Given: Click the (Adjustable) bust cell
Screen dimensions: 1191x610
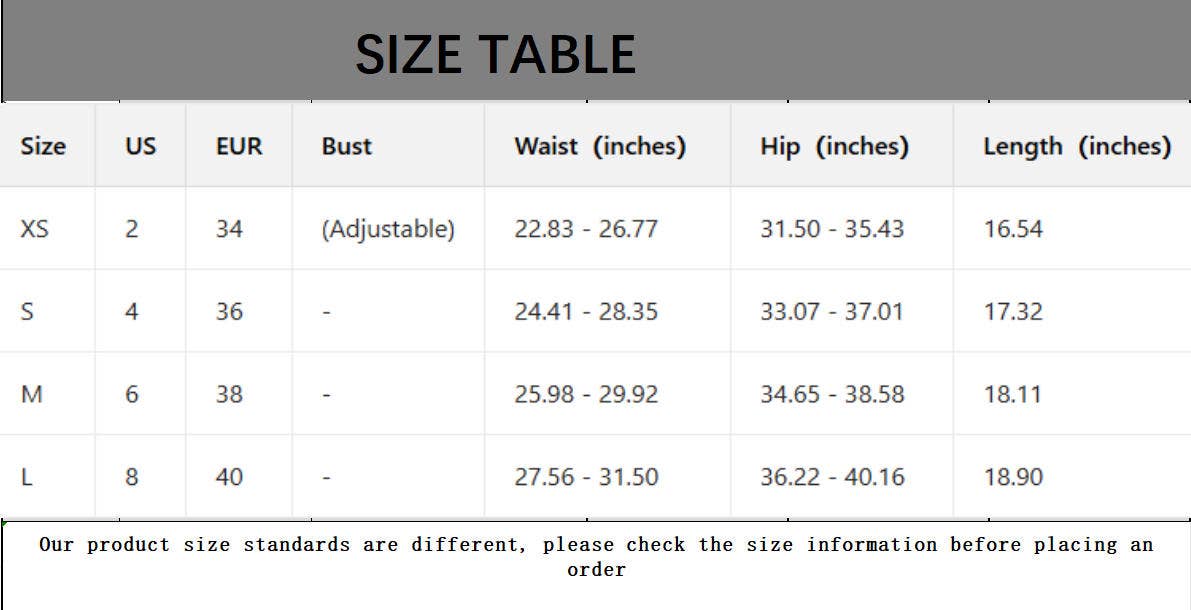Looking at the screenshot, I should 388,229.
